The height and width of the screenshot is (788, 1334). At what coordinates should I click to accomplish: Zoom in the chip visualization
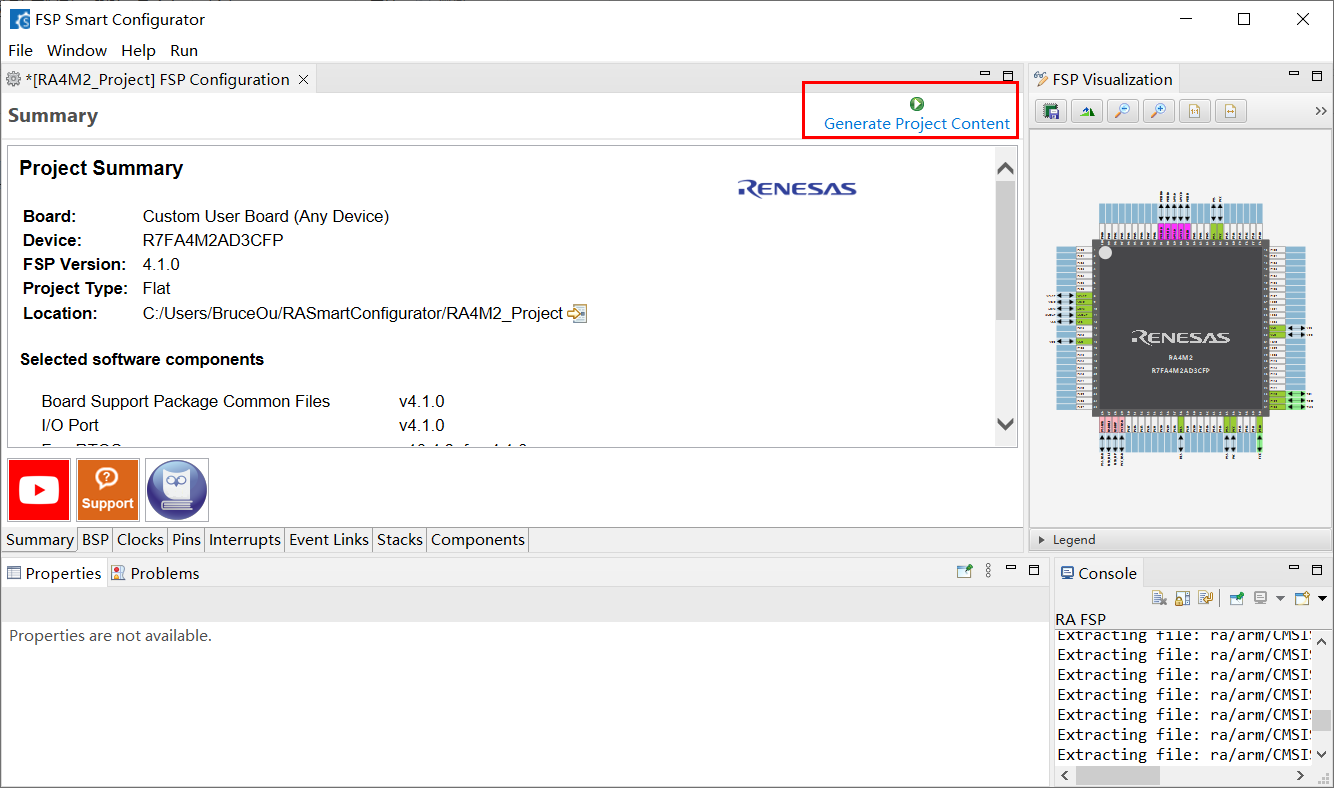1159,111
